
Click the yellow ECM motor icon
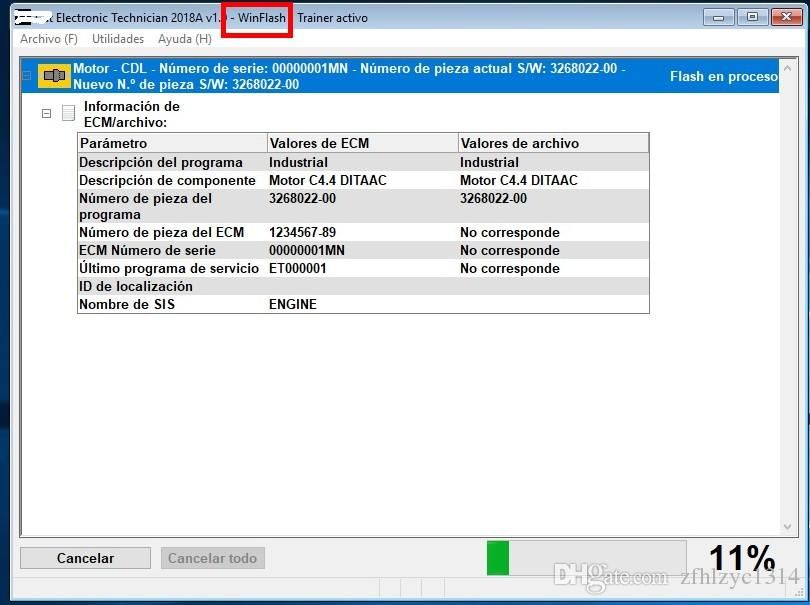[x=54, y=76]
